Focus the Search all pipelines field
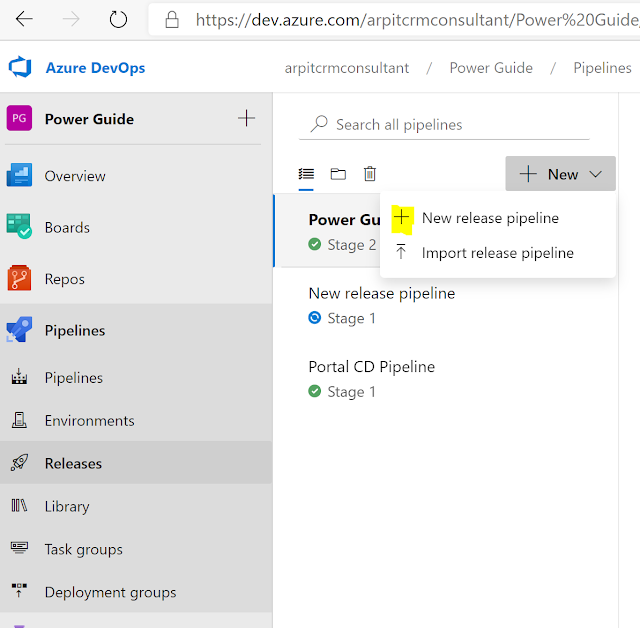The height and width of the screenshot is (628, 640). 444,124
